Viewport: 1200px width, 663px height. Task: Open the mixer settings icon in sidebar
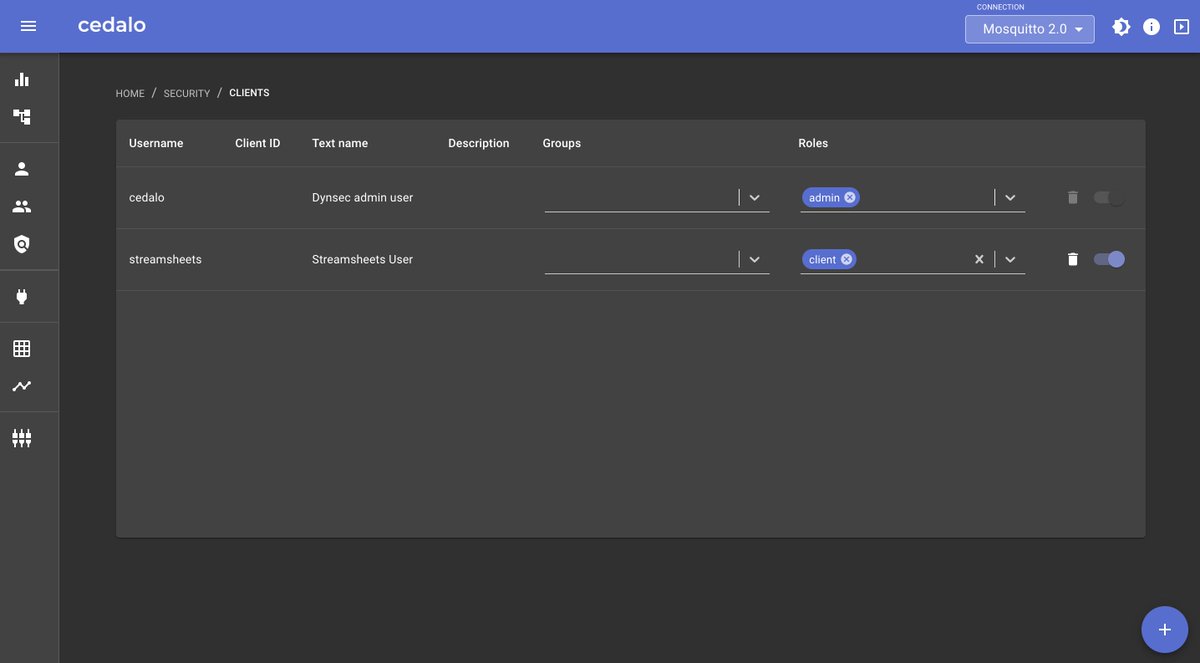pos(22,438)
